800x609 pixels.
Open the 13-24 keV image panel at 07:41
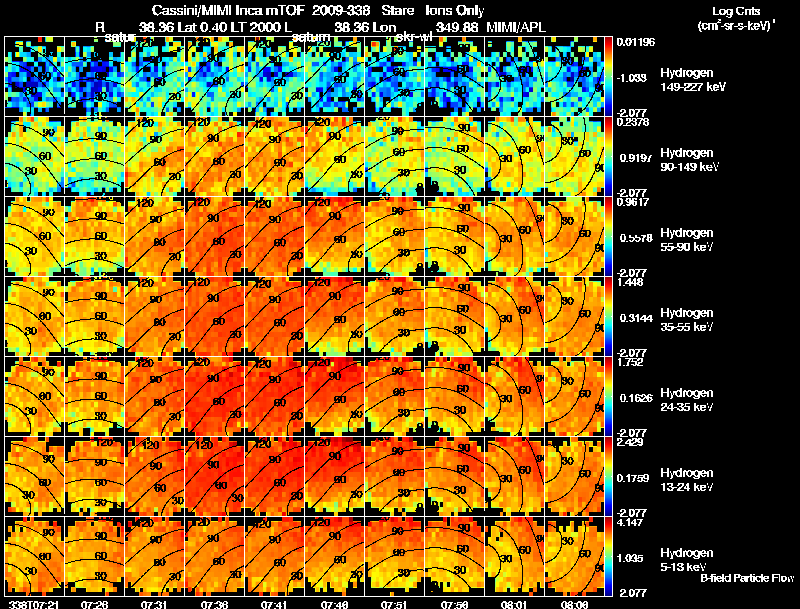(274, 476)
